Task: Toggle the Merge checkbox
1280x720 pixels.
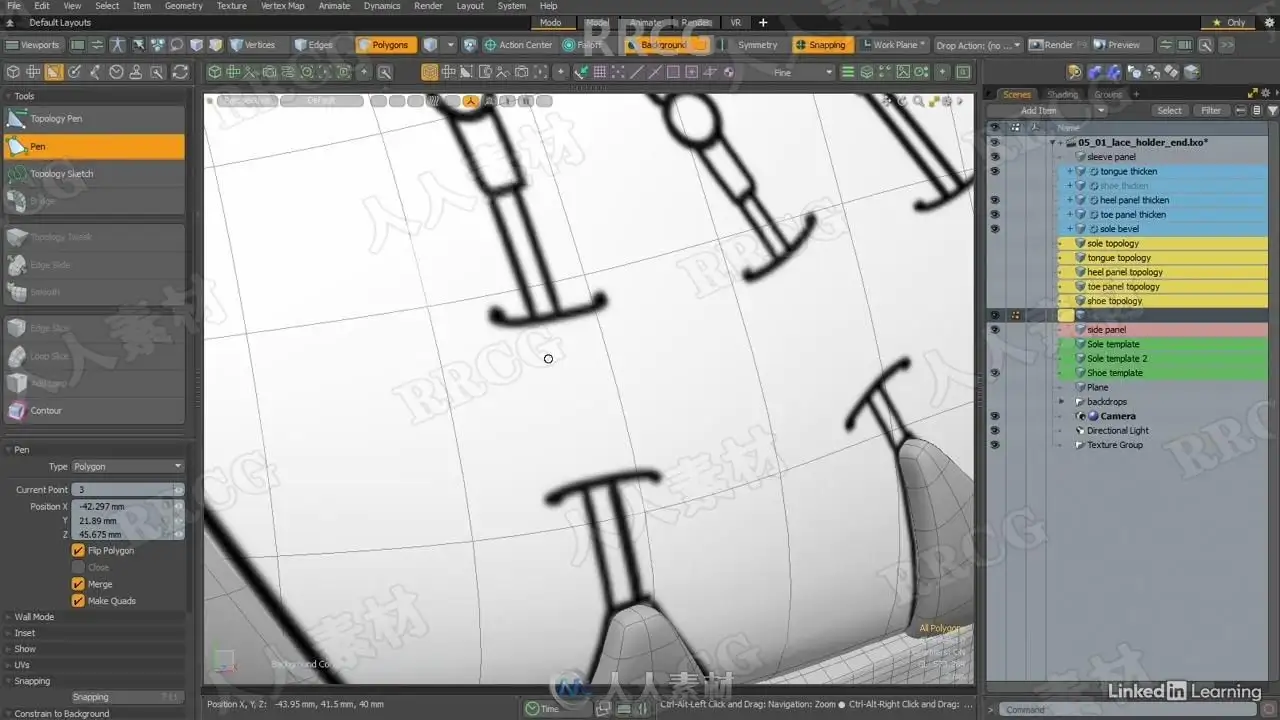Action: click(78, 584)
